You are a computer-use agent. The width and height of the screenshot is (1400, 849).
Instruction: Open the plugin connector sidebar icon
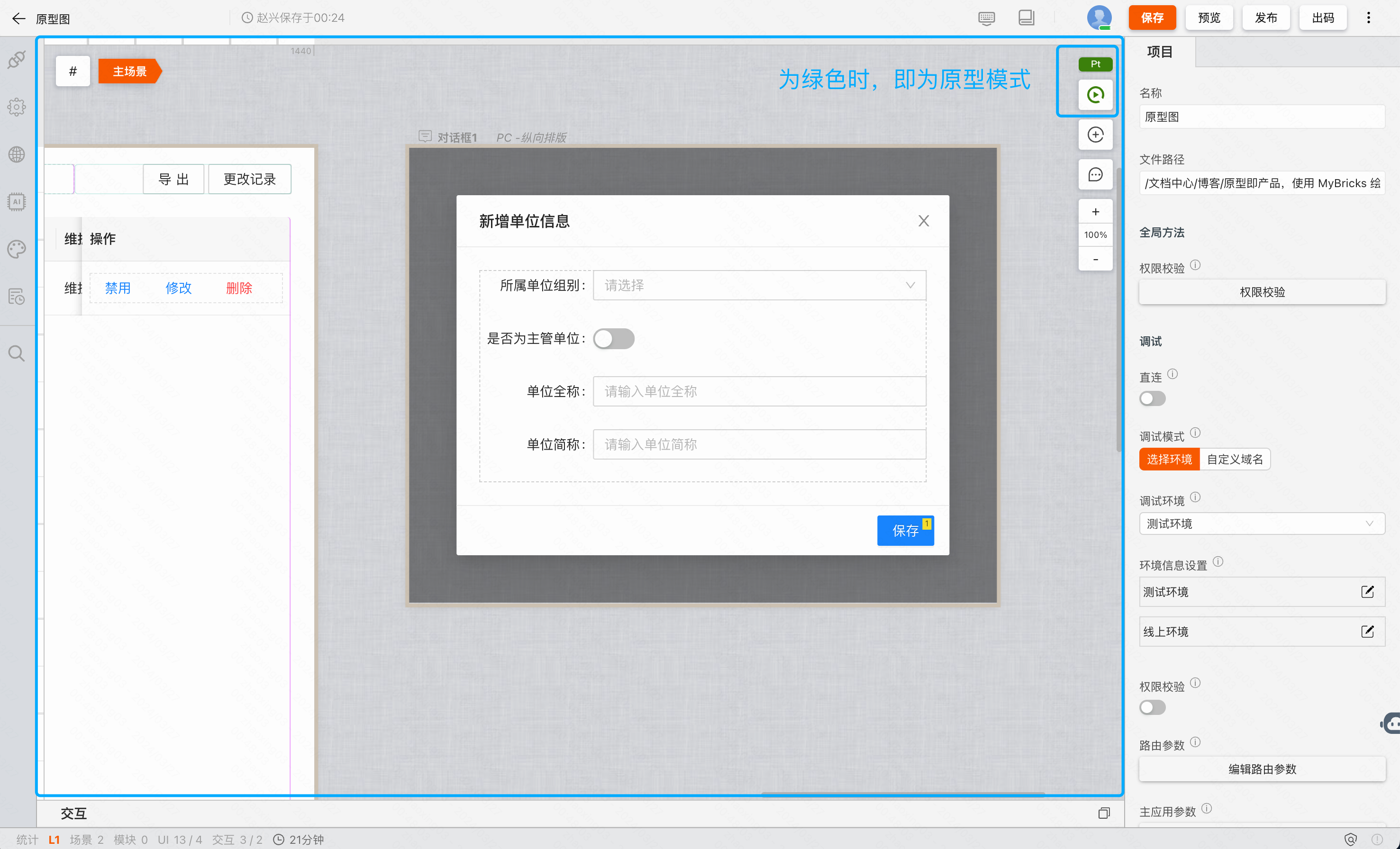coord(17,60)
